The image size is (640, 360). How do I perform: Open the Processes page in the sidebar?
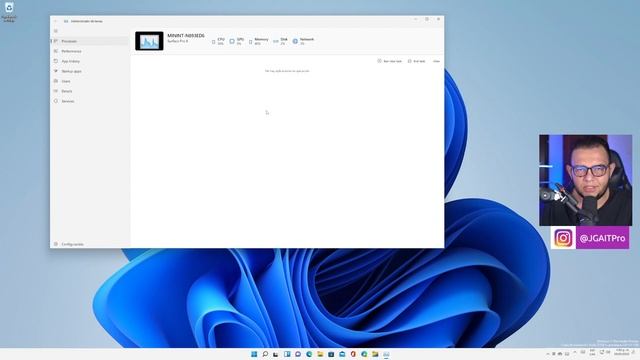(x=90, y=41)
